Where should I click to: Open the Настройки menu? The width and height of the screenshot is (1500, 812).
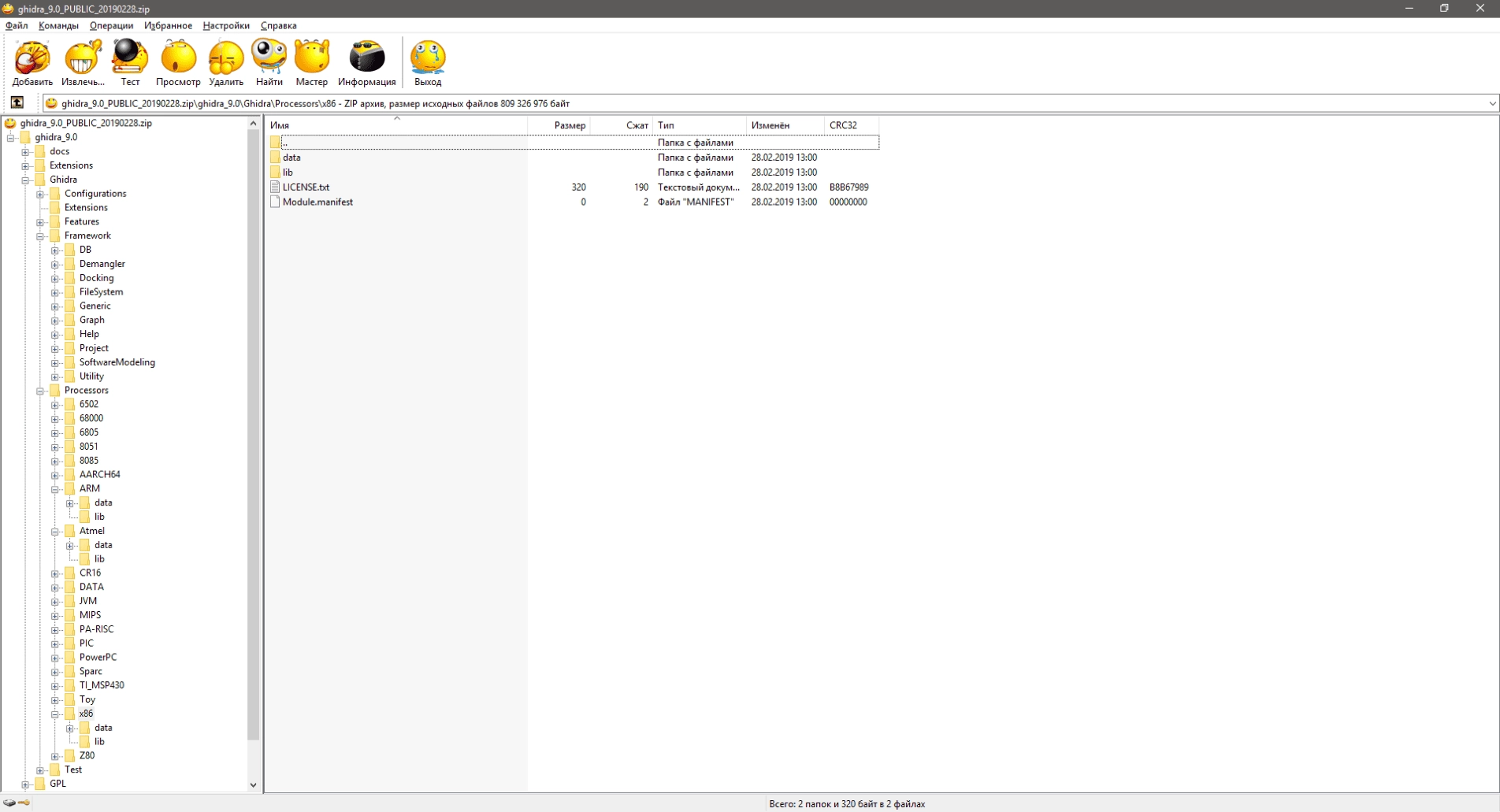coord(226,25)
